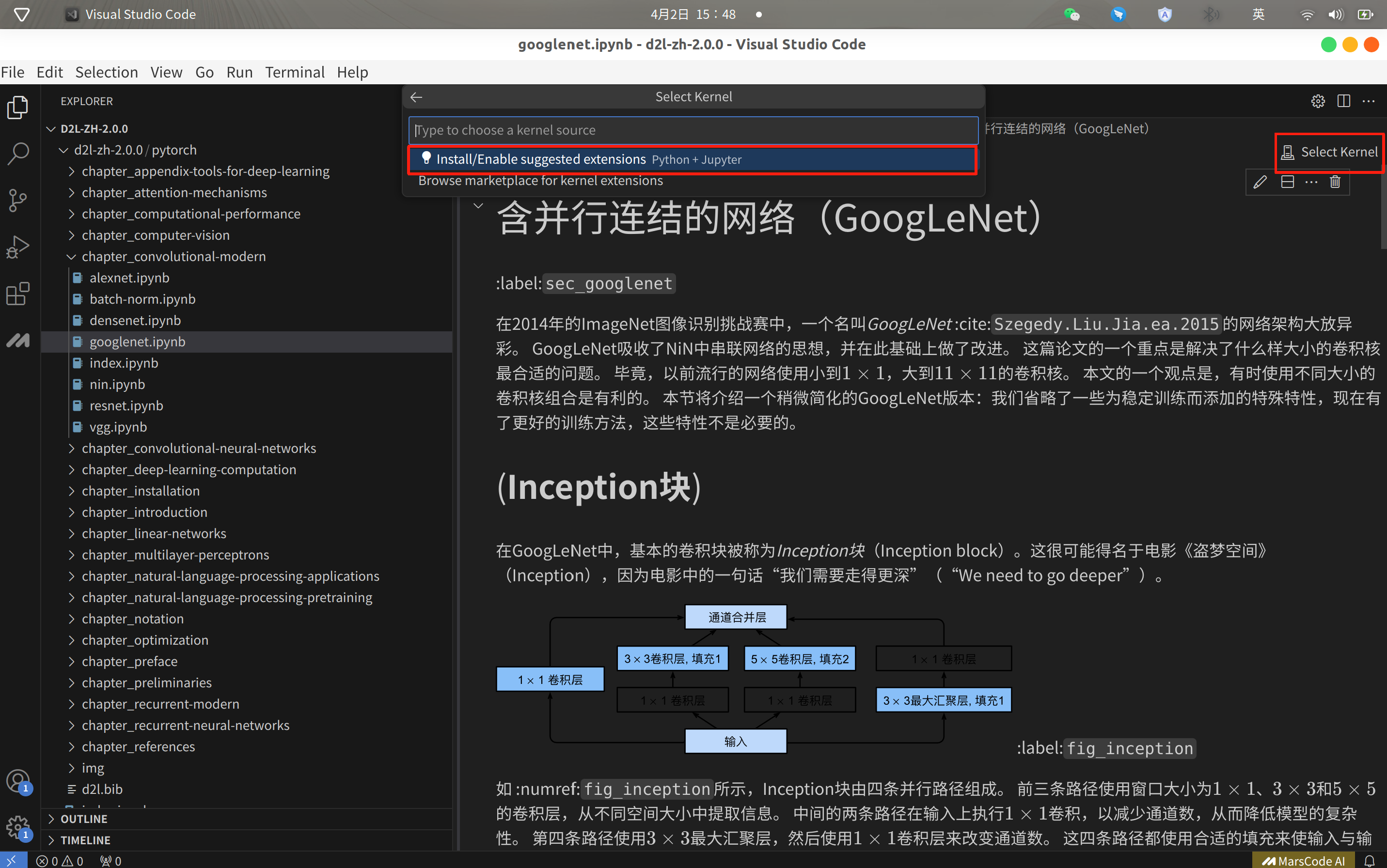Open the Source Control view
The width and height of the screenshot is (1387, 868).
(18, 201)
